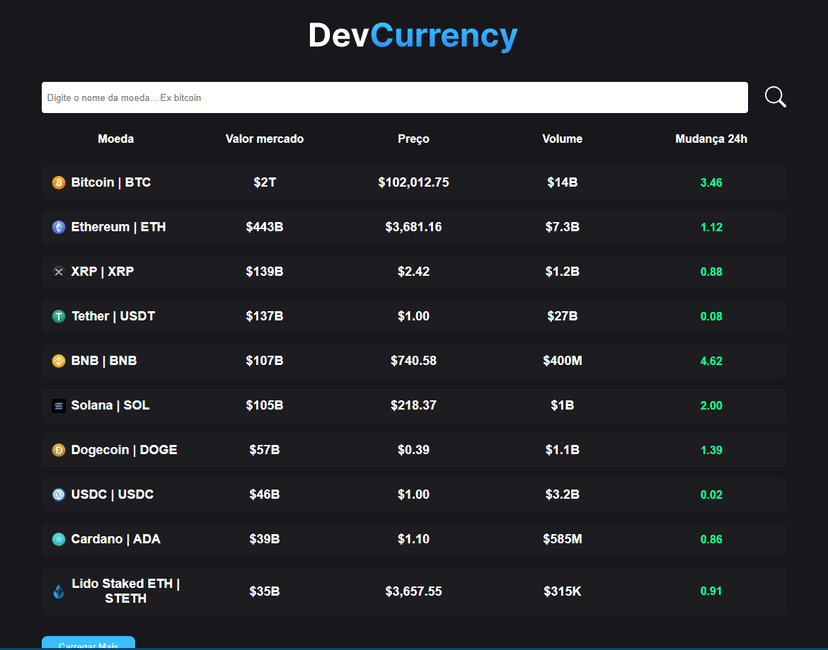This screenshot has width=828, height=650.
Task: Select XRP 24h change 0.88
Action: point(711,272)
